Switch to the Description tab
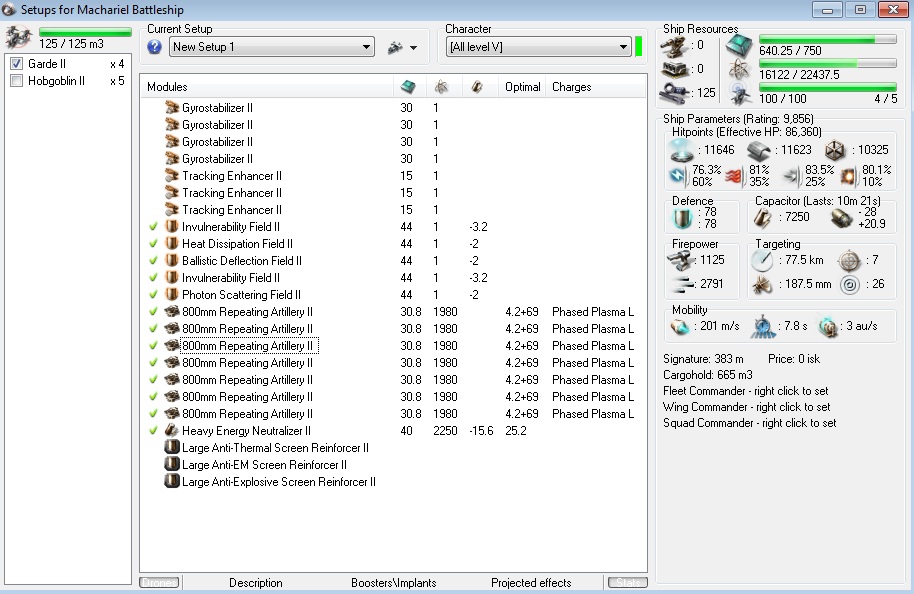This screenshot has width=914, height=594. click(255, 583)
